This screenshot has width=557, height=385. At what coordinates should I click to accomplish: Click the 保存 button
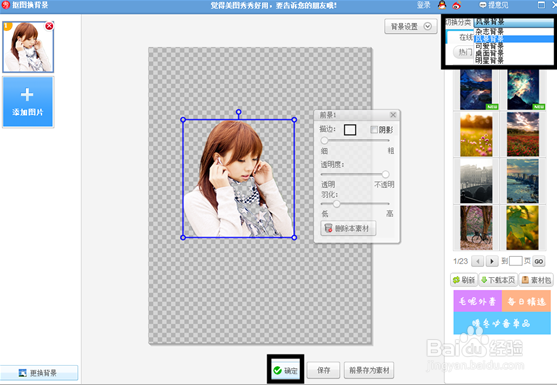(323, 370)
